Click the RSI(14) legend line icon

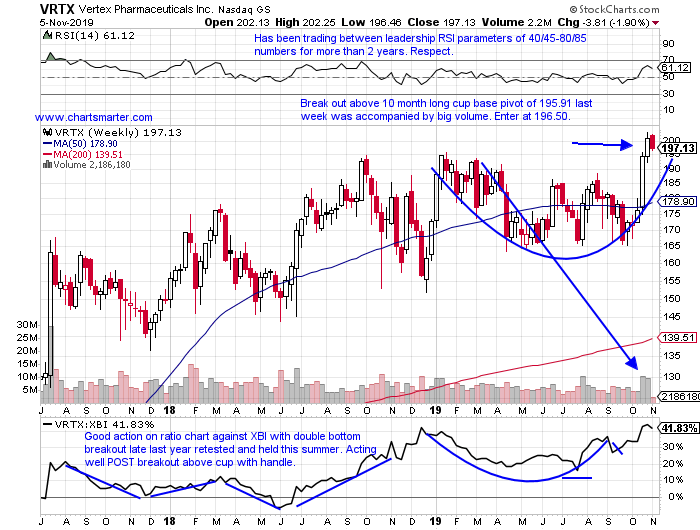46,36
